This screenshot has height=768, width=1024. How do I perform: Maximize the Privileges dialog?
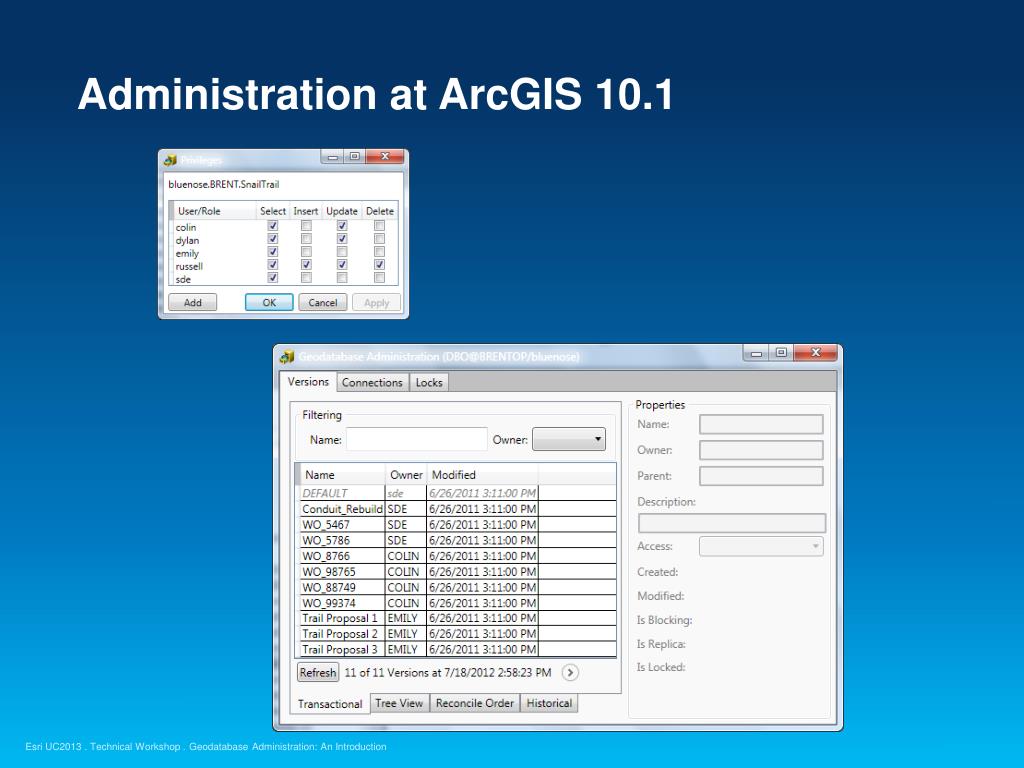(x=355, y=157)
